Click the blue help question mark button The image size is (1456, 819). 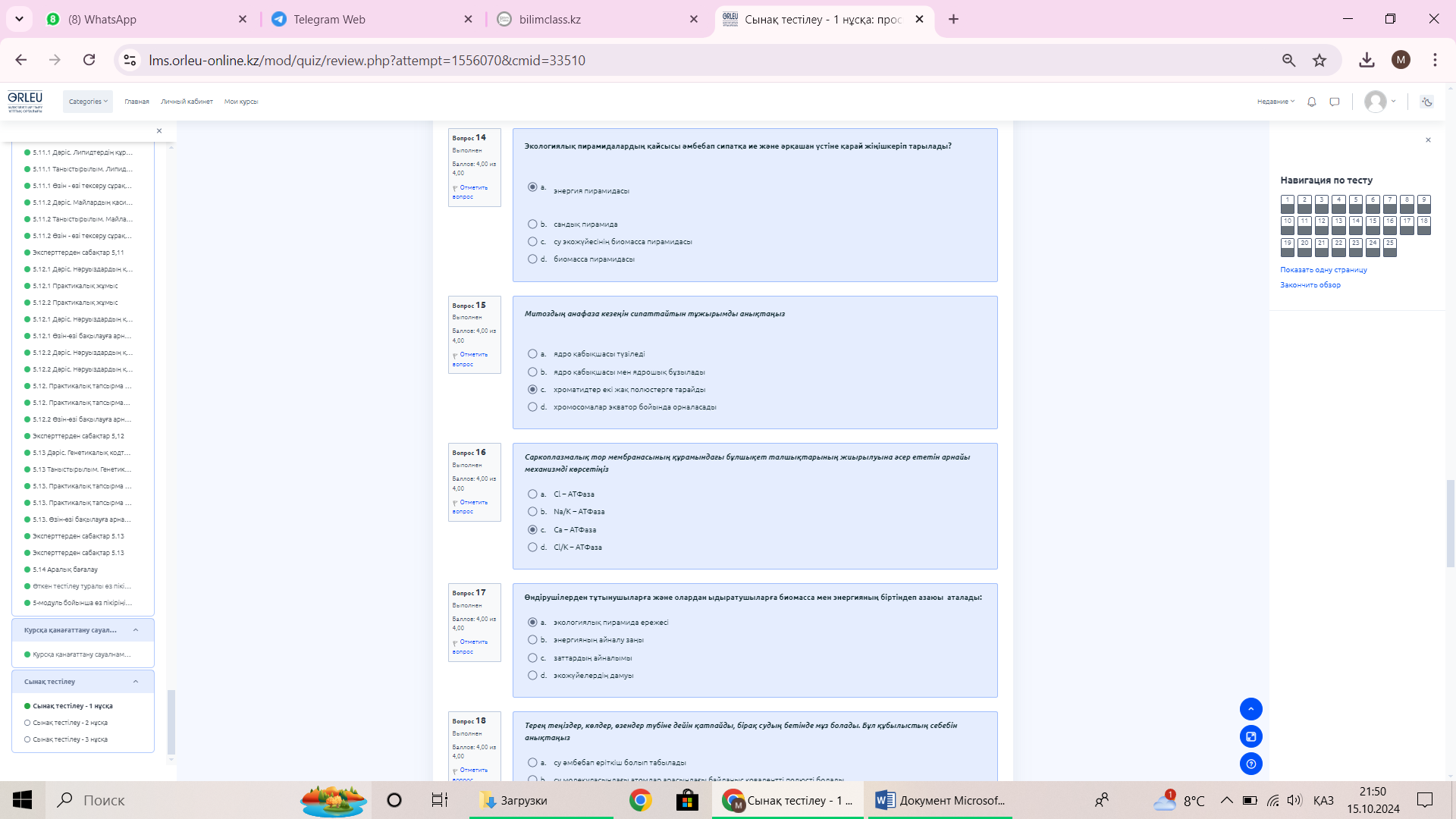(1250, 764)
